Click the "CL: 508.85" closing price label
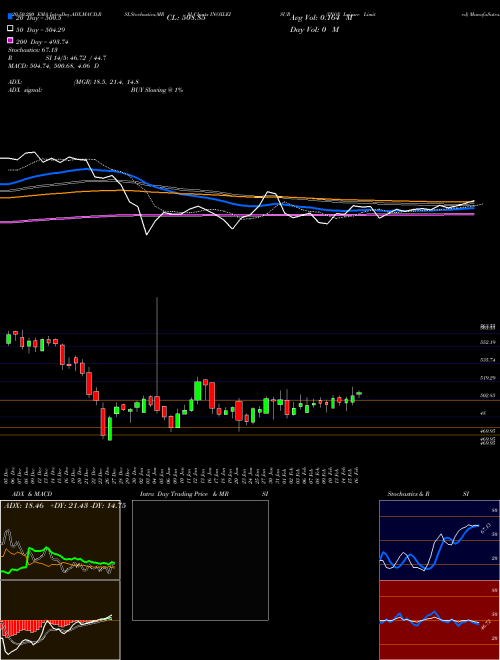 point(186,18)
